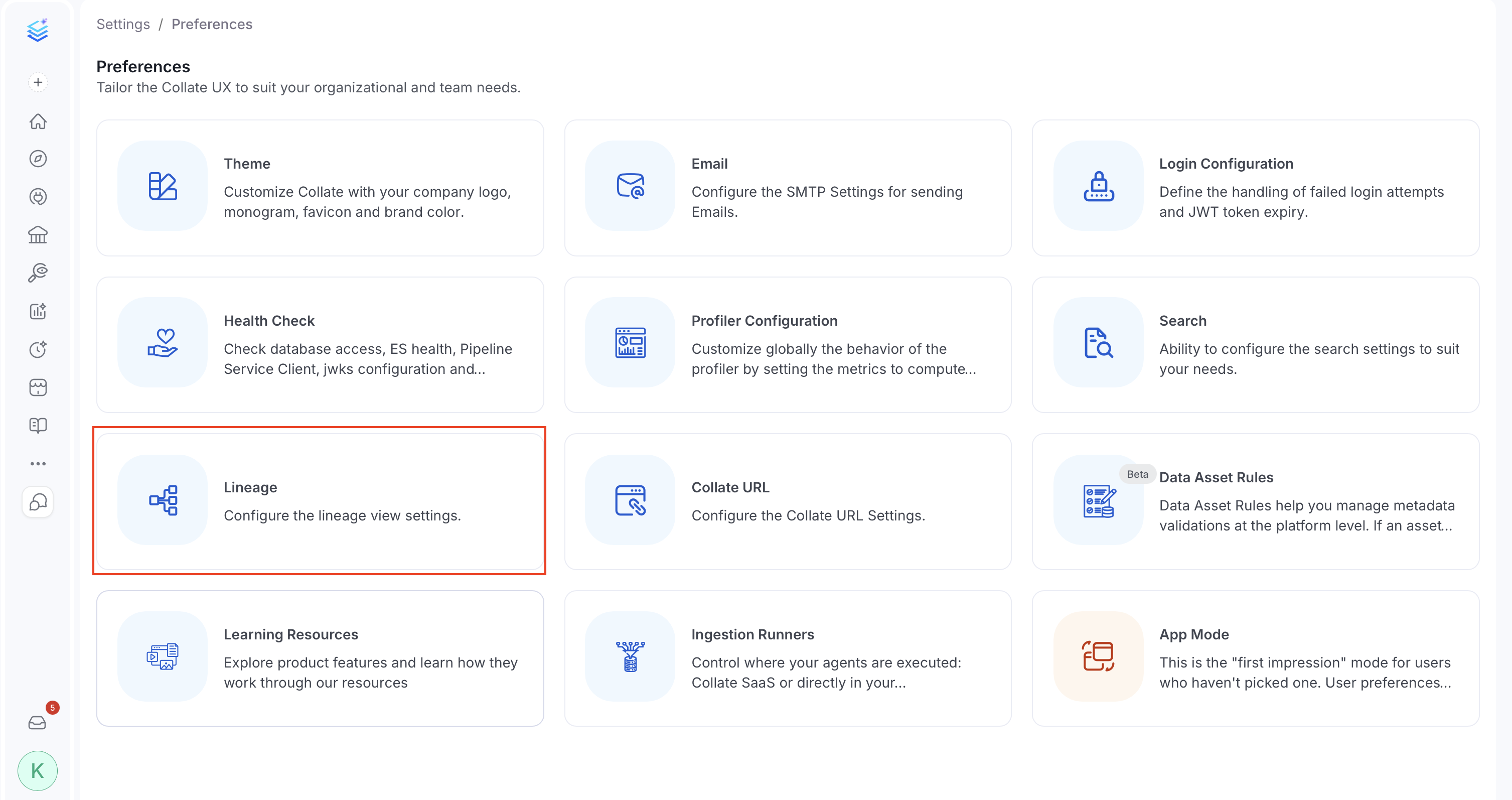Click the Health Check heart-in-hand icon
The height and width of the screenshot is (800, 1512).
coord(163,343)
